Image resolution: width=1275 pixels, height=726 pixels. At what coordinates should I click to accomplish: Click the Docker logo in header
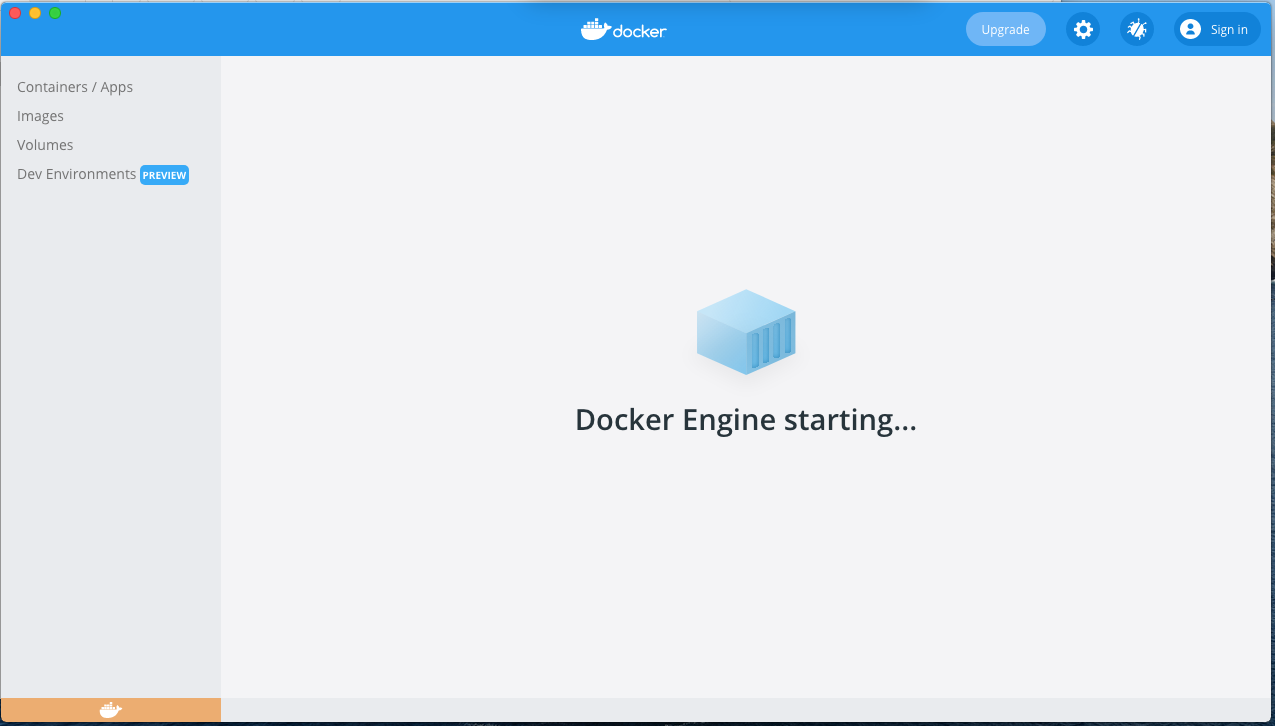point(623,29)
